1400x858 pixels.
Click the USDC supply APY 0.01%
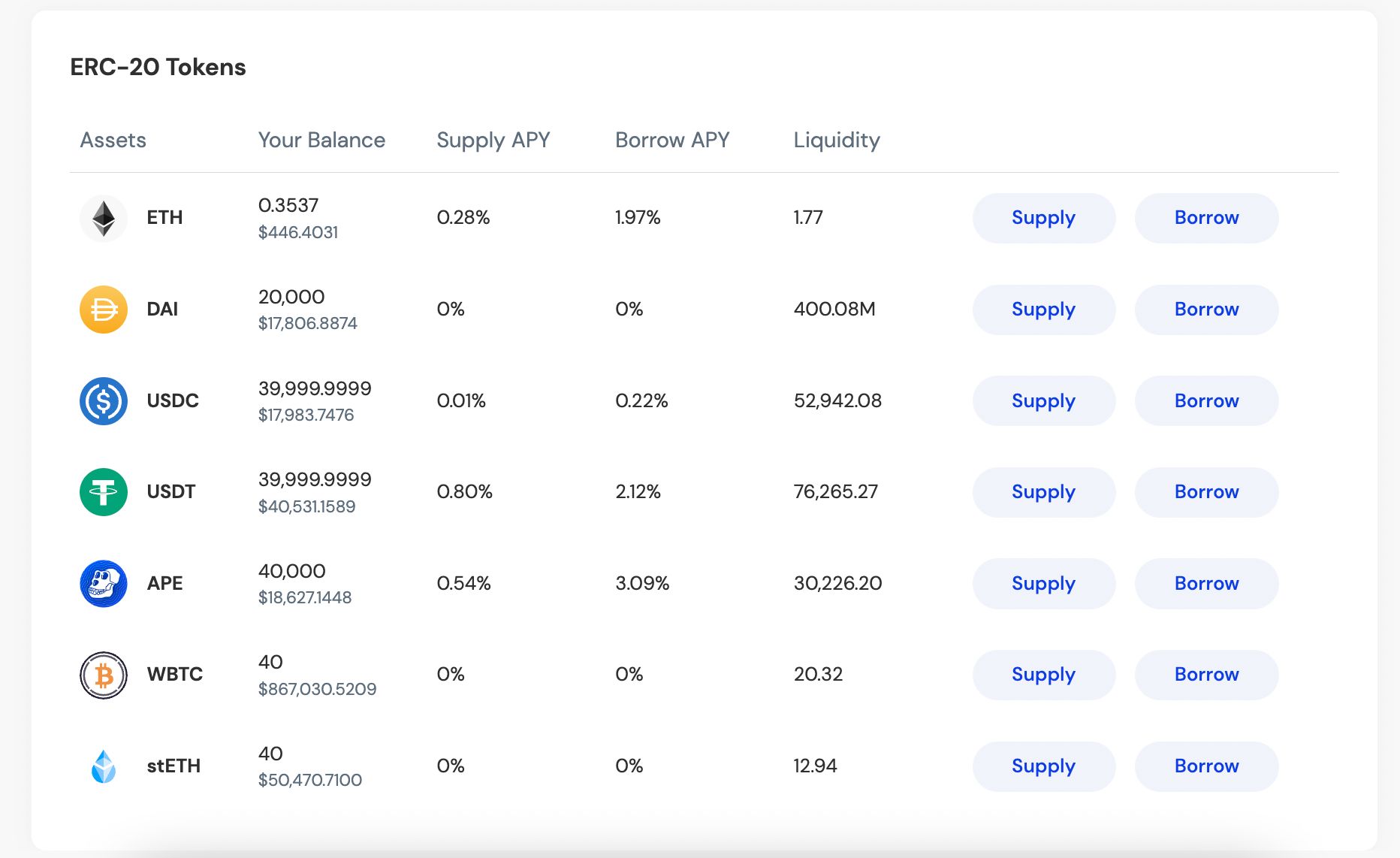(461, 400)
